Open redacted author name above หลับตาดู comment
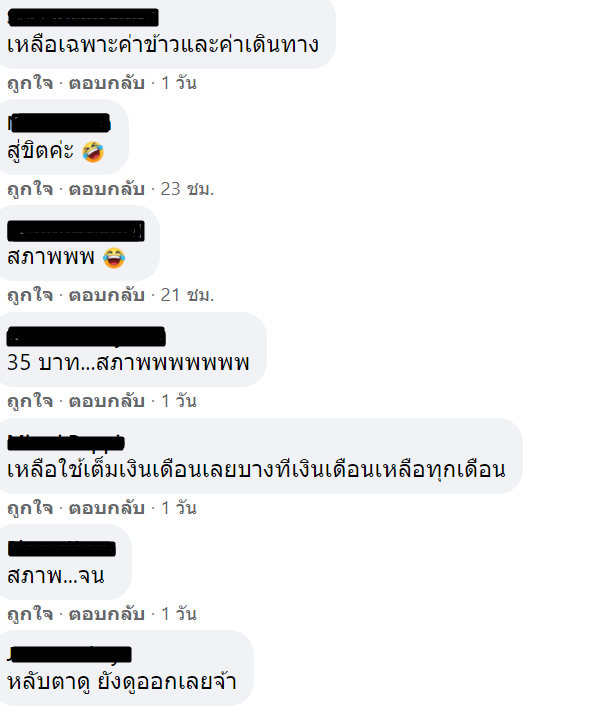Image resolution: width=601 pixels, height=707 pixels. pos(69,654)
